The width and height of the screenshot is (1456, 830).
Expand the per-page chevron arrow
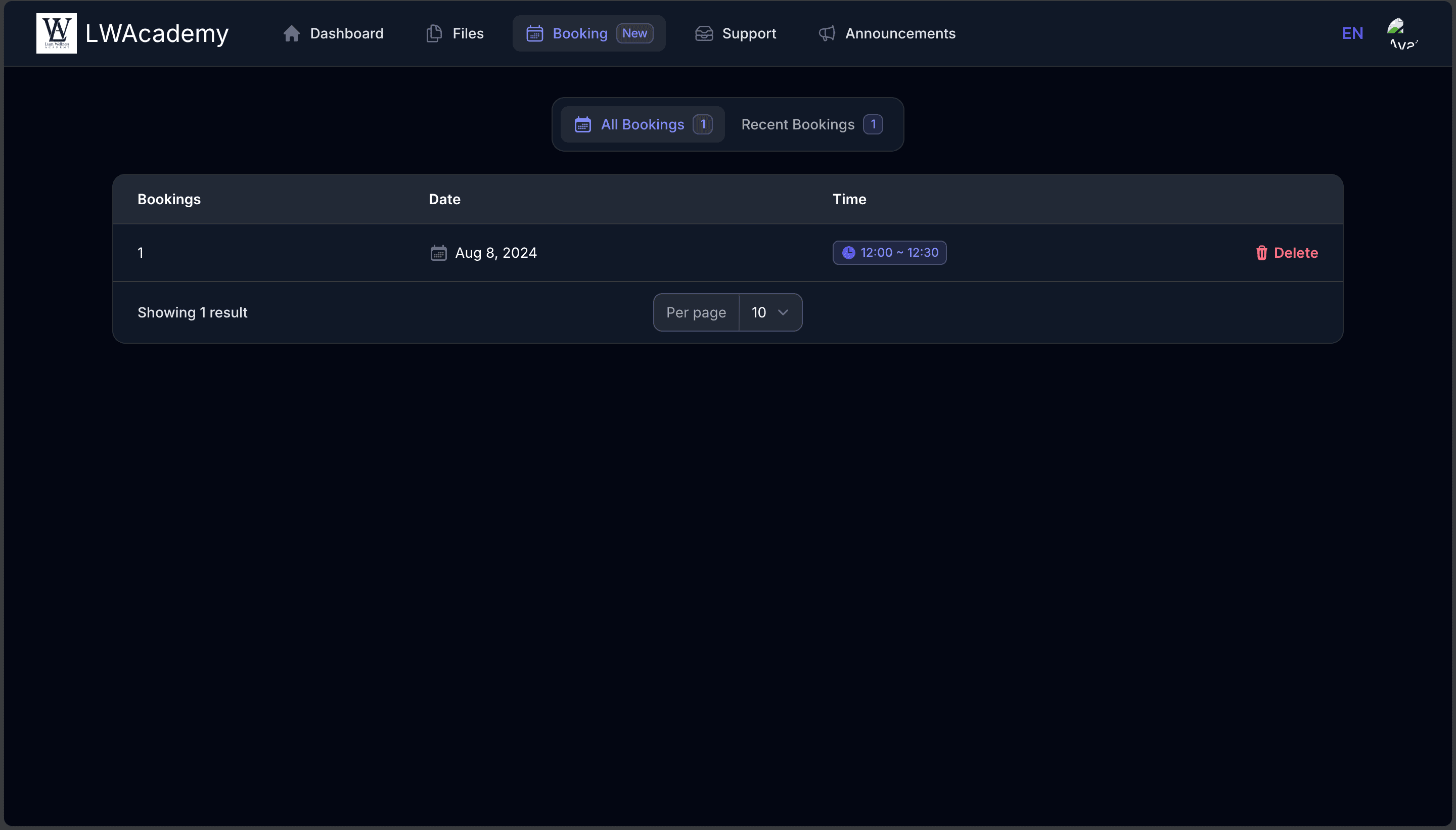click(x=783, y=312)
